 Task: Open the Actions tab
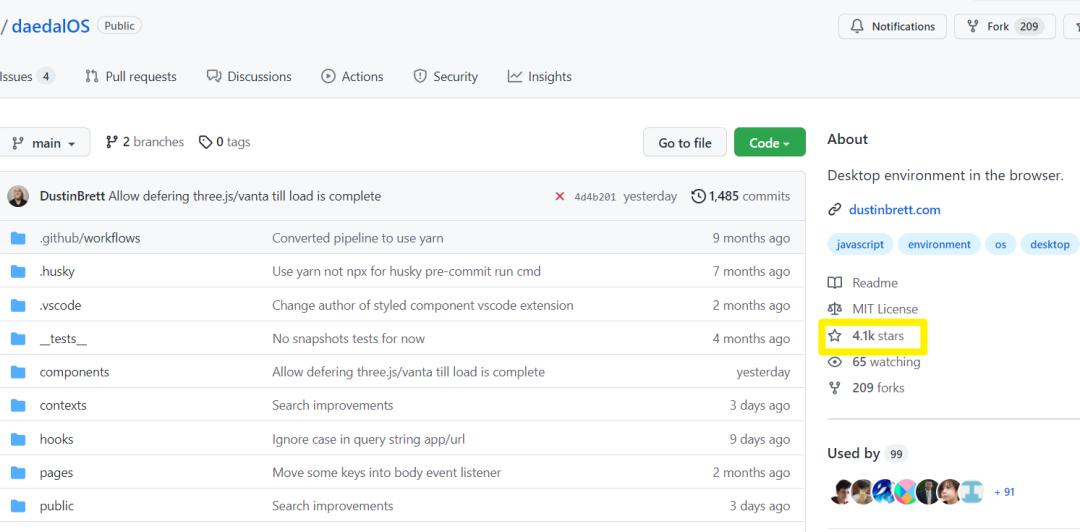352,76
